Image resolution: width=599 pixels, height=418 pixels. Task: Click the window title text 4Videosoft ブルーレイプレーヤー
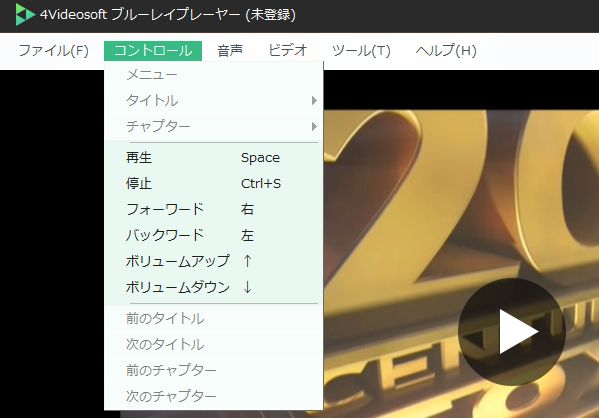[140, 15]
